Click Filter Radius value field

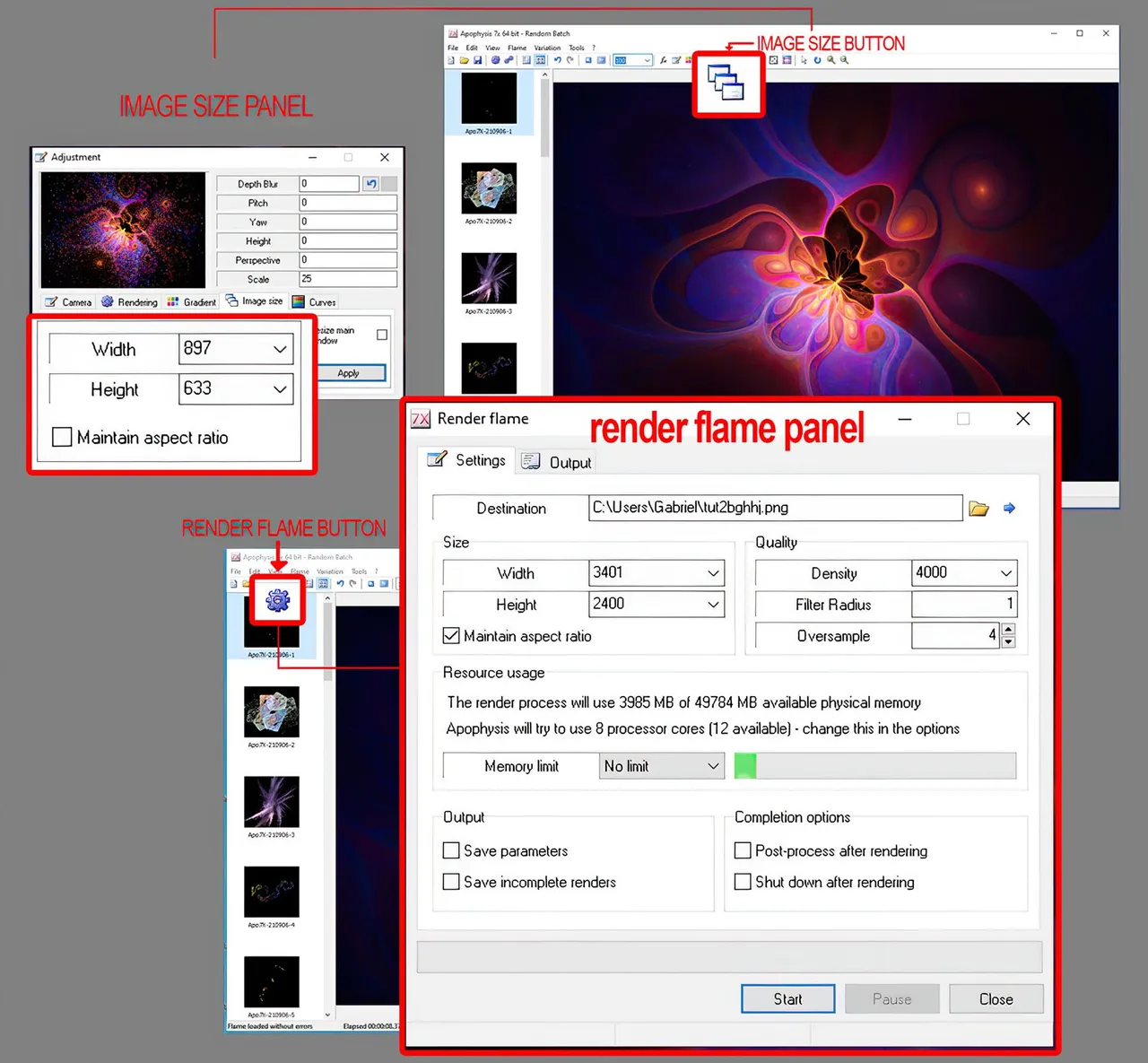click(964, 605)
